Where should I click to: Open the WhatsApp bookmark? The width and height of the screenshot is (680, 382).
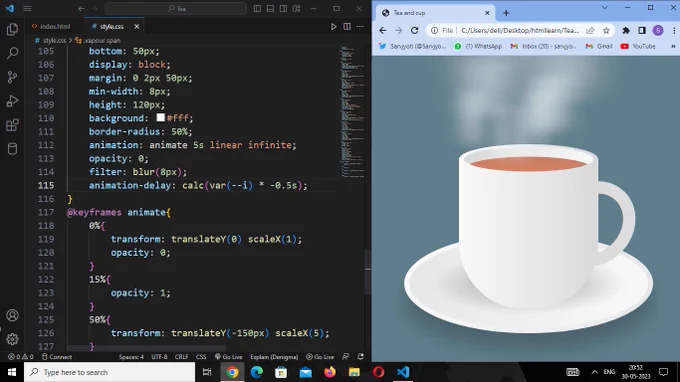click(478, 46)
